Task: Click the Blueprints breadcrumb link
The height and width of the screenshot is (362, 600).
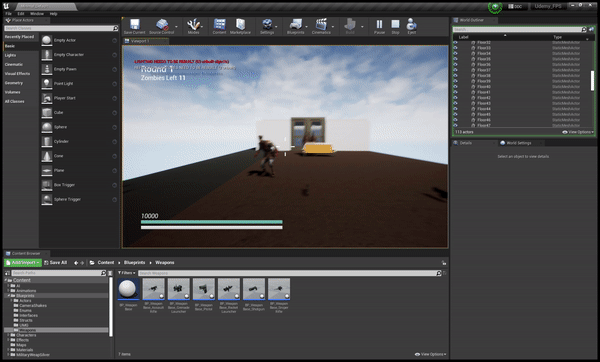Action: click(135, 263)
